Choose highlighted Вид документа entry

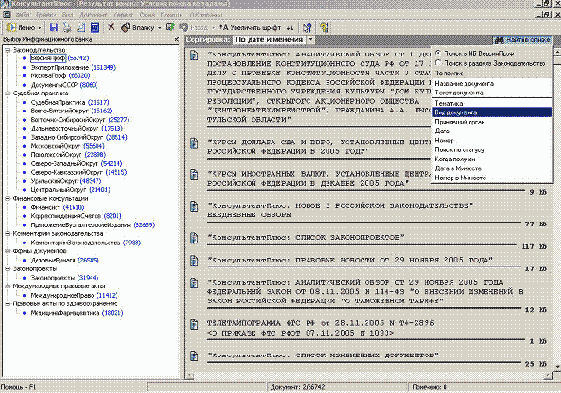point(492,112)
